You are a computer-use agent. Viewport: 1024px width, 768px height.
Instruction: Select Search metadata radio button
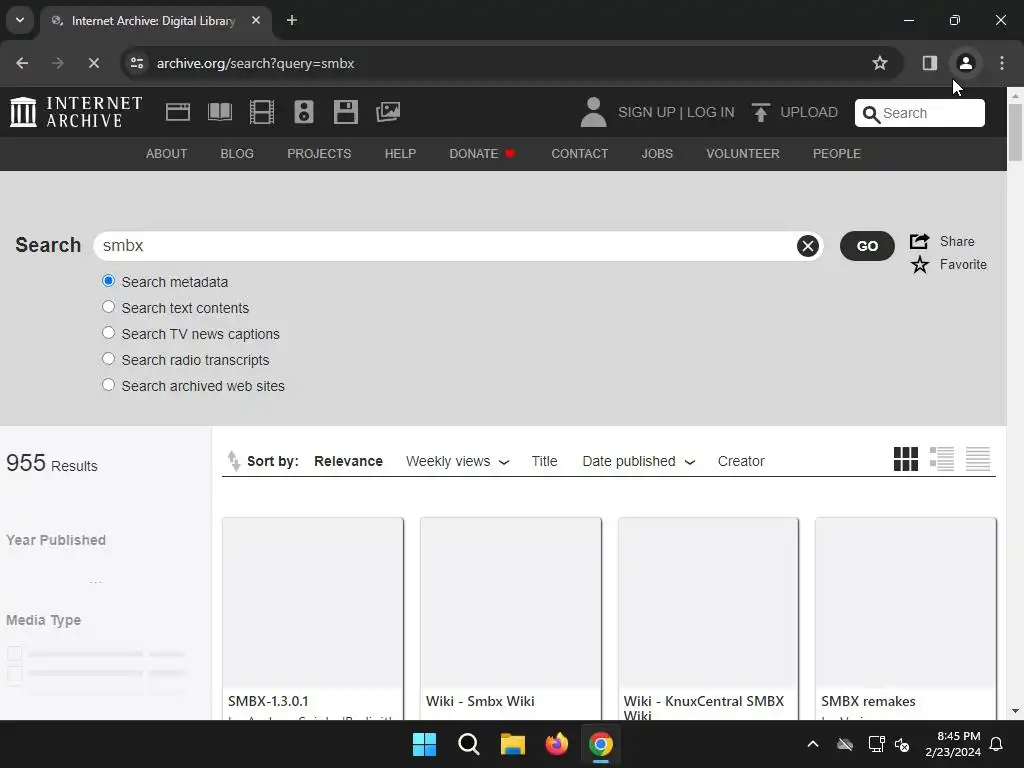(x=108, y=281)
